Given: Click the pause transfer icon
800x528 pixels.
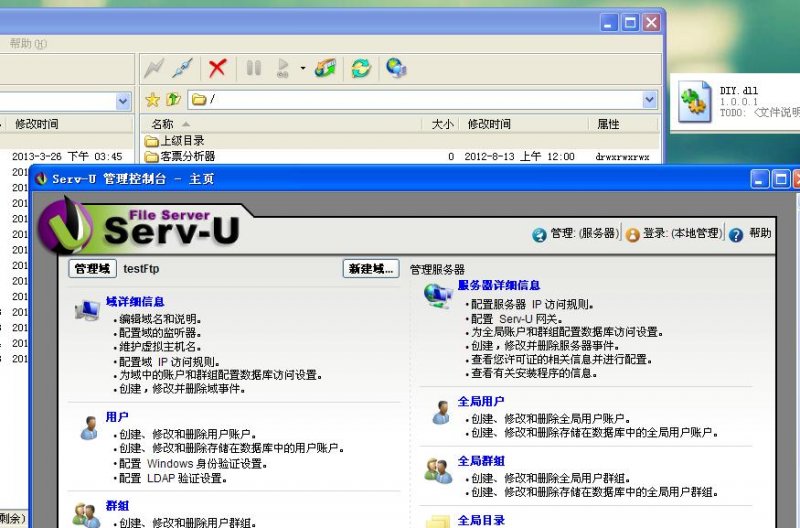Looking at the screenshot, I should [x=254, y=68].
